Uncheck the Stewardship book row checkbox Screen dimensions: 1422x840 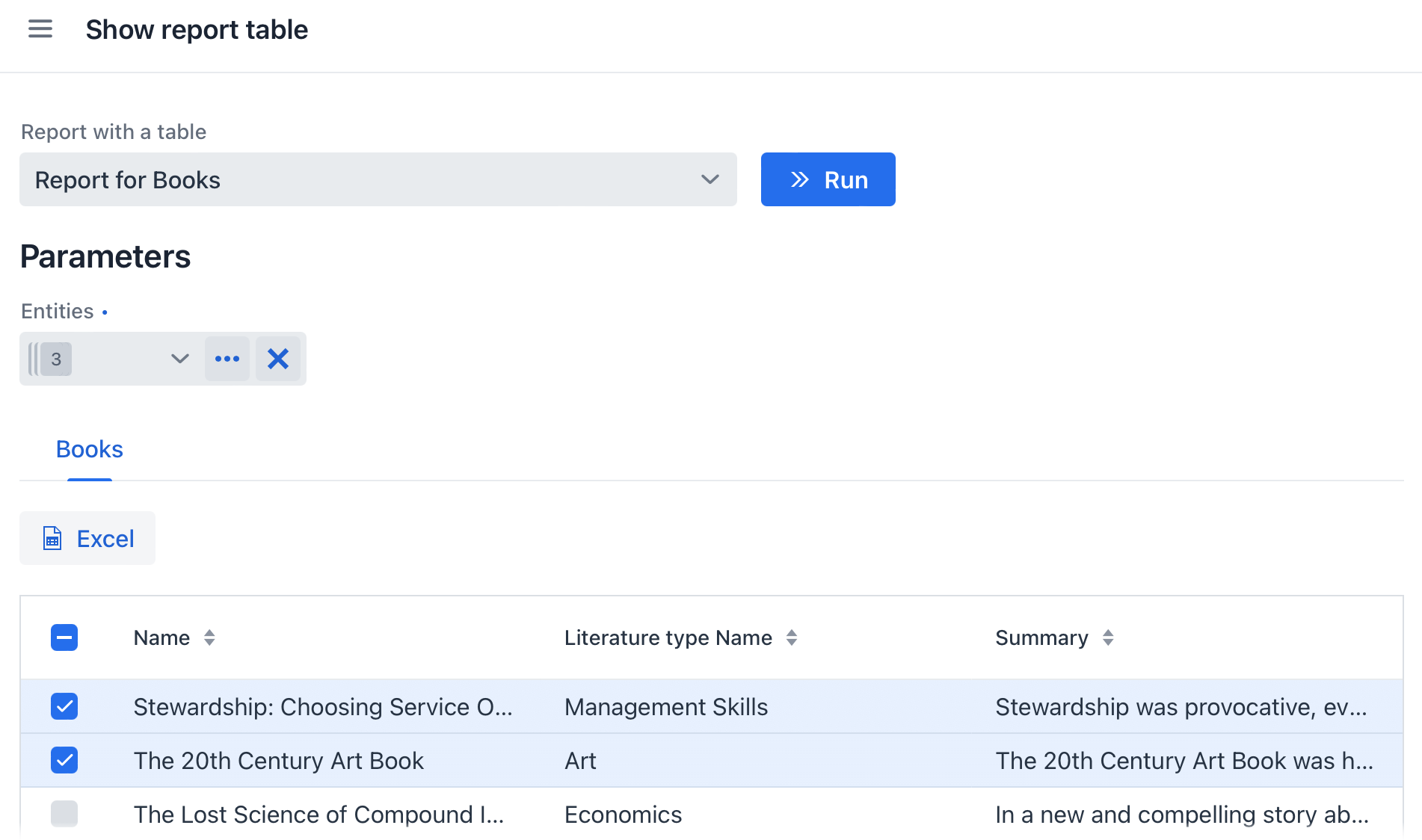(64, 706)
